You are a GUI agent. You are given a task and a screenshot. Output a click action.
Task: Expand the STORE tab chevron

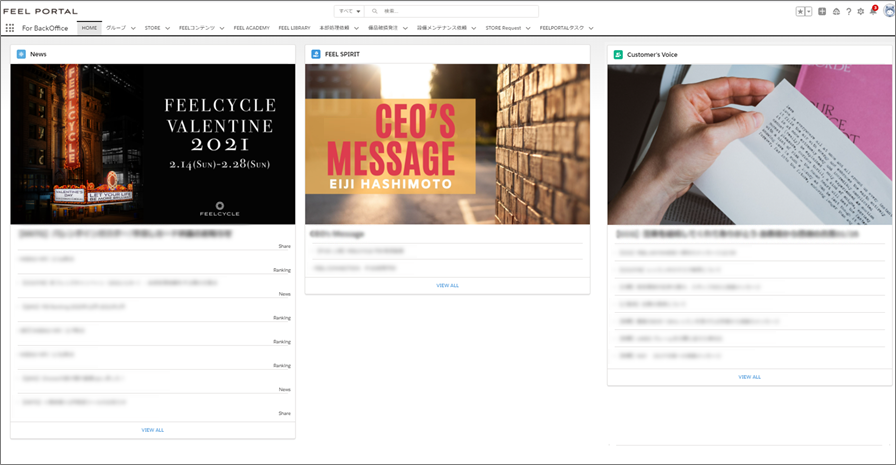[167, 28]
